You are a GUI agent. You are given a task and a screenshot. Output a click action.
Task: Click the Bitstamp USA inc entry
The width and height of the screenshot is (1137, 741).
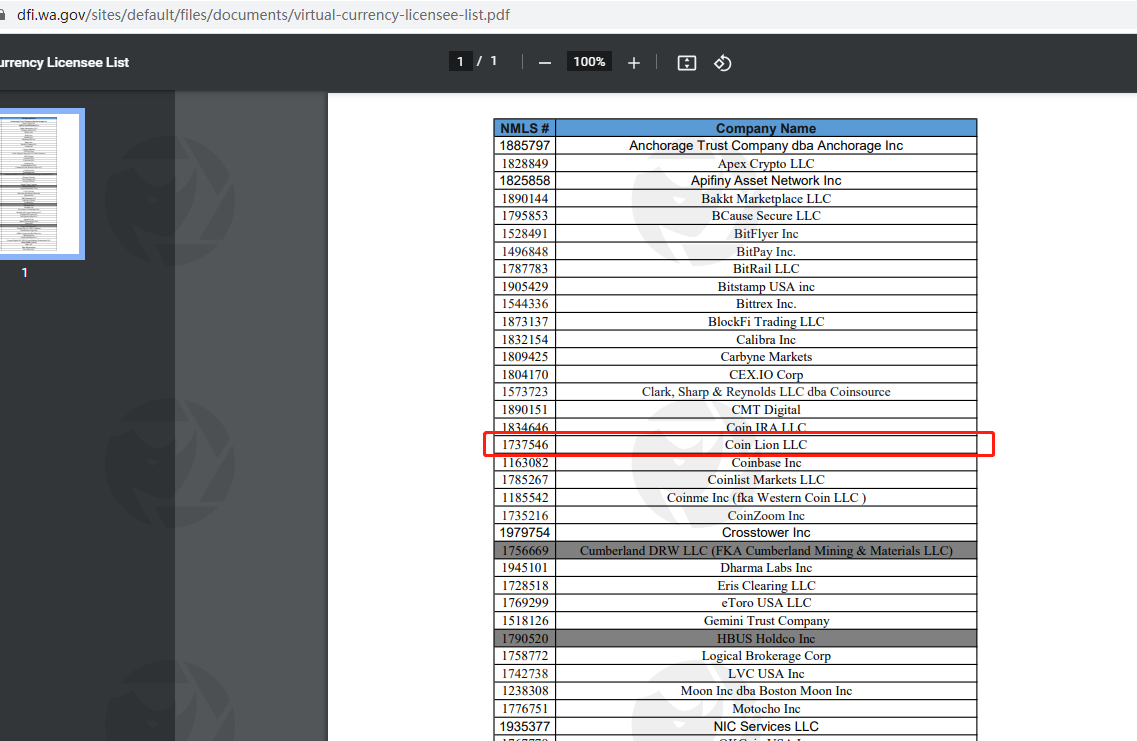[x=765, y=287]
